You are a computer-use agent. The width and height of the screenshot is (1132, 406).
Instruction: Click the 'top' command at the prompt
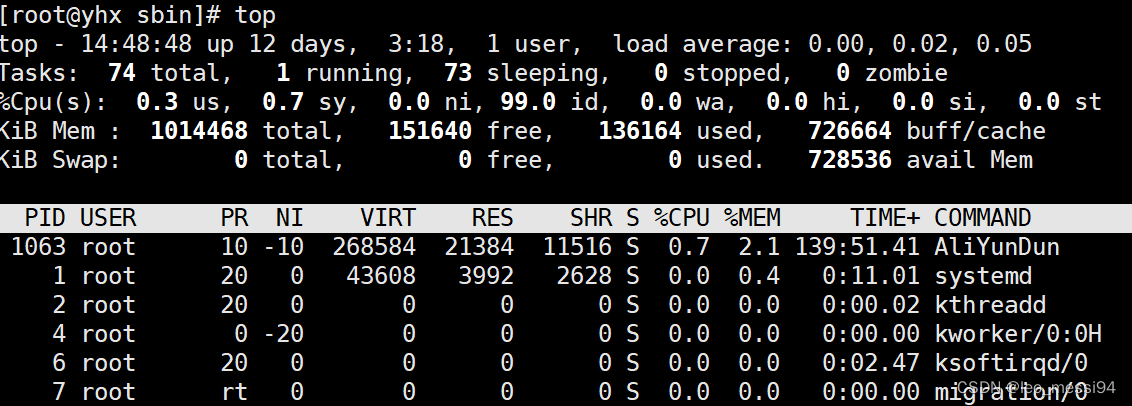pyautogui.click(x=255, y=15)
